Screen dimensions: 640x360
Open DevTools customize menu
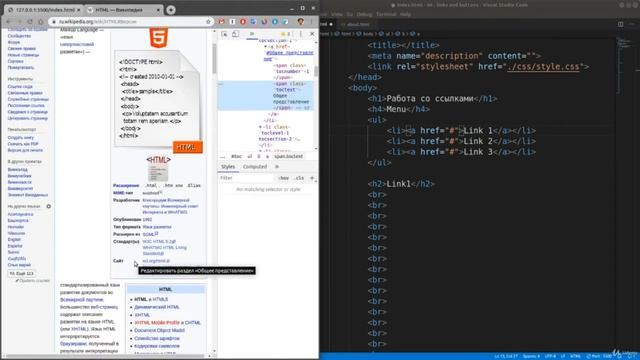[301, 34]
